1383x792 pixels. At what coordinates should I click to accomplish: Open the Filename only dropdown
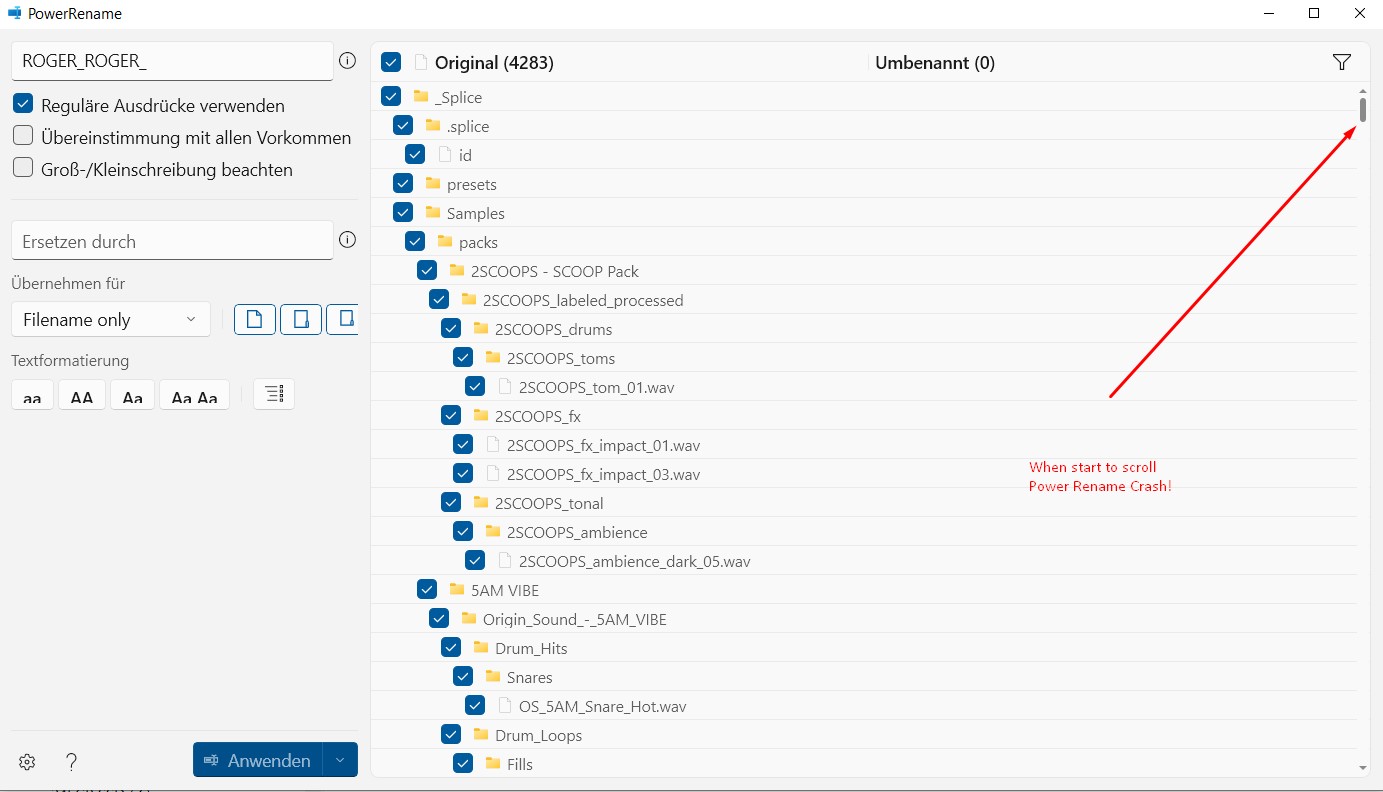[x=110, y=319]
